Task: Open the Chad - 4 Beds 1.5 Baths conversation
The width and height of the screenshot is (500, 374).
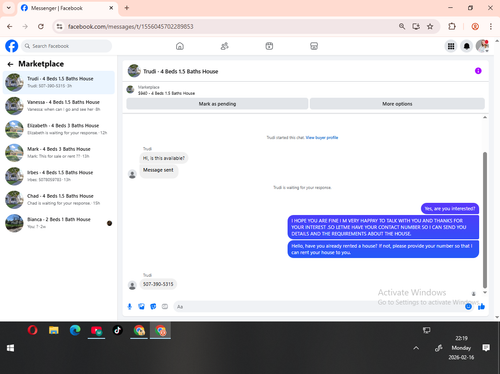Action: coord(59,199)
